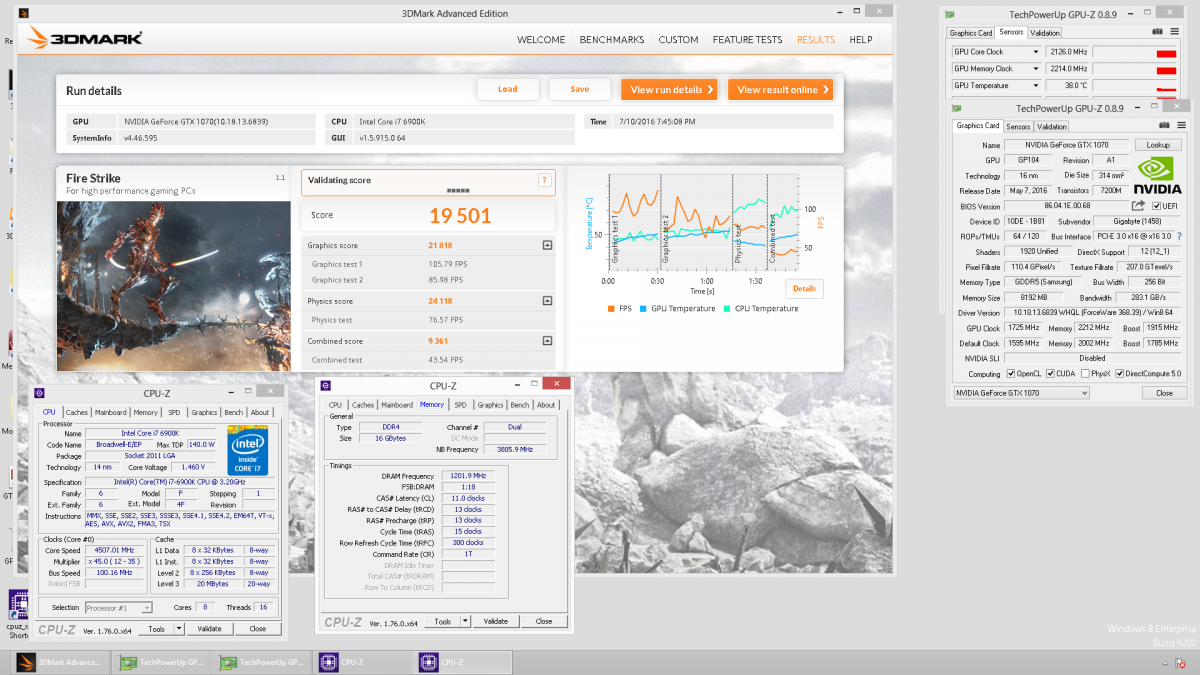Go to the 3DMark BENCHMARKS page
The width and height of the screenshot is (1200, 675).
[612, 40]
